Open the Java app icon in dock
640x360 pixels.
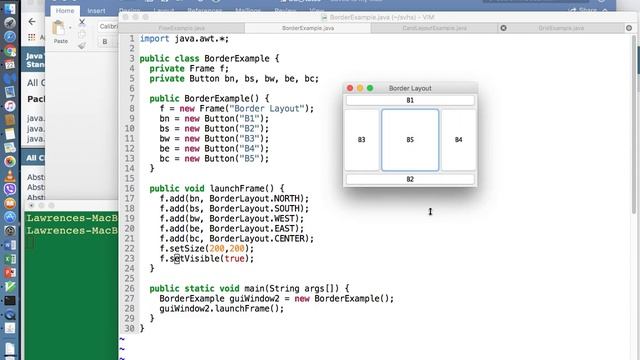(x=10, y=329)
